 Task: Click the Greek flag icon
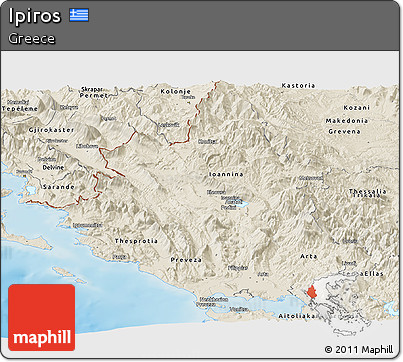(79, 15)
